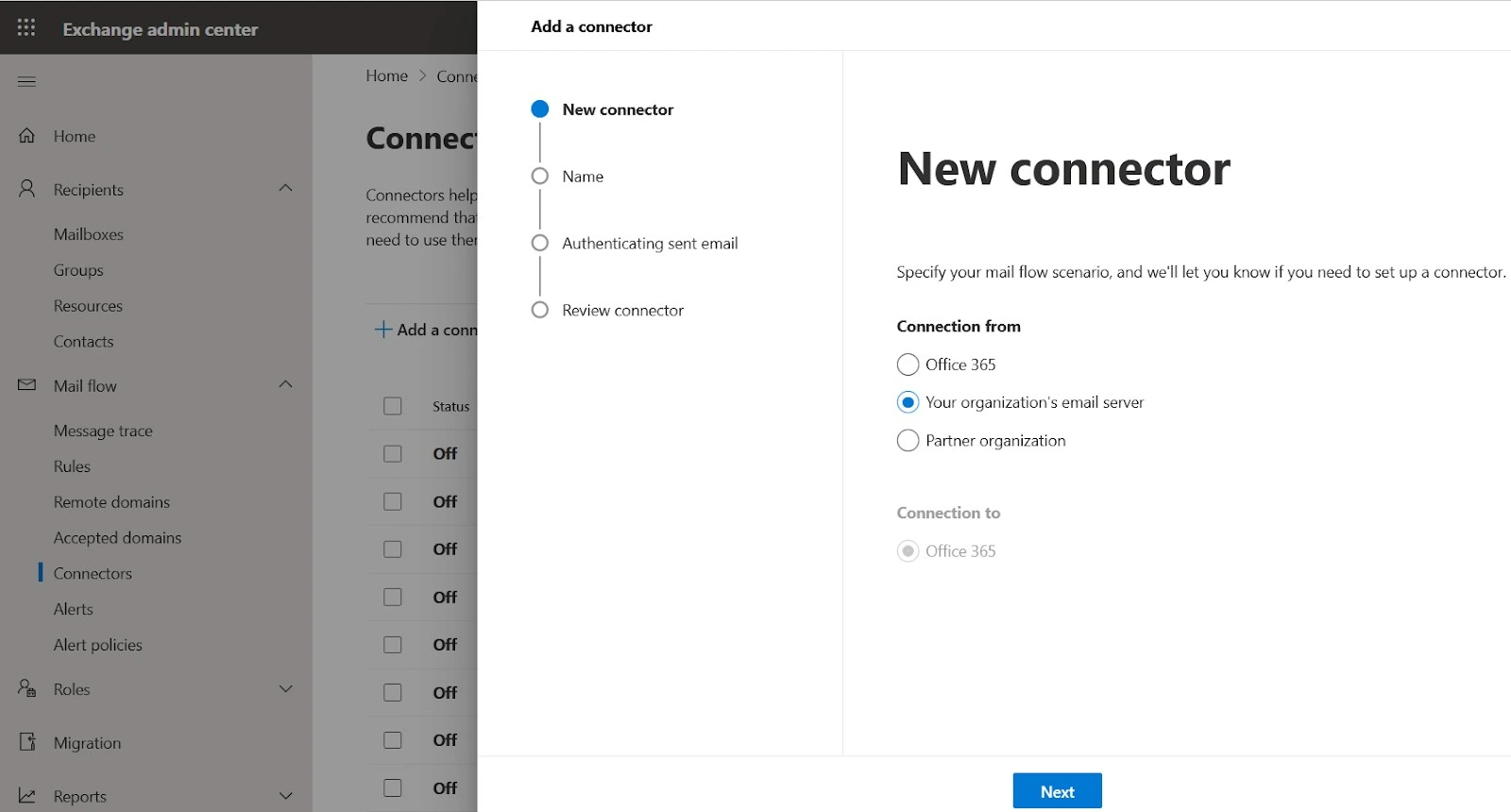Expand the Reports section chevron
Screen dimensions: 1511x812
pyautogui.click(x=285, y=796)
